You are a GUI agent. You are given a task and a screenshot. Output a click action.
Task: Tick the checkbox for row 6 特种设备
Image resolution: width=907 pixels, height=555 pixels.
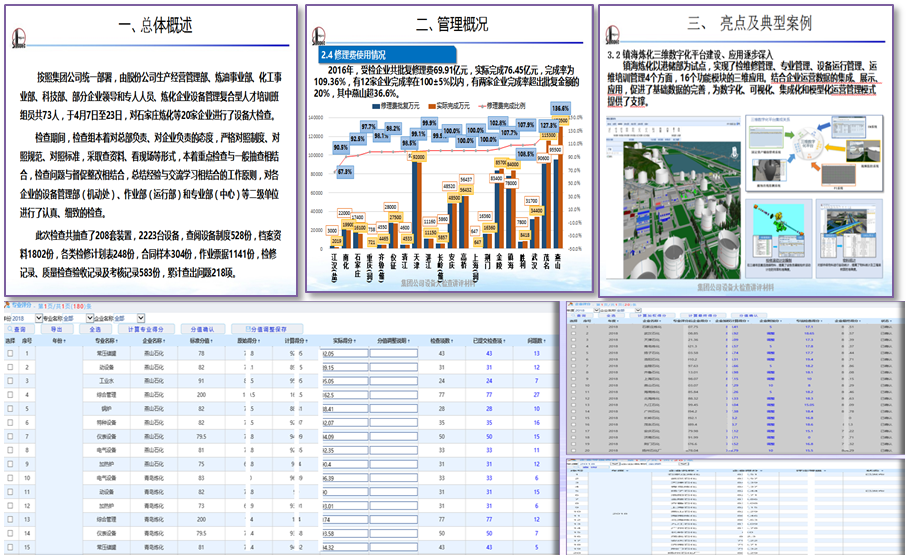point(10,422)
